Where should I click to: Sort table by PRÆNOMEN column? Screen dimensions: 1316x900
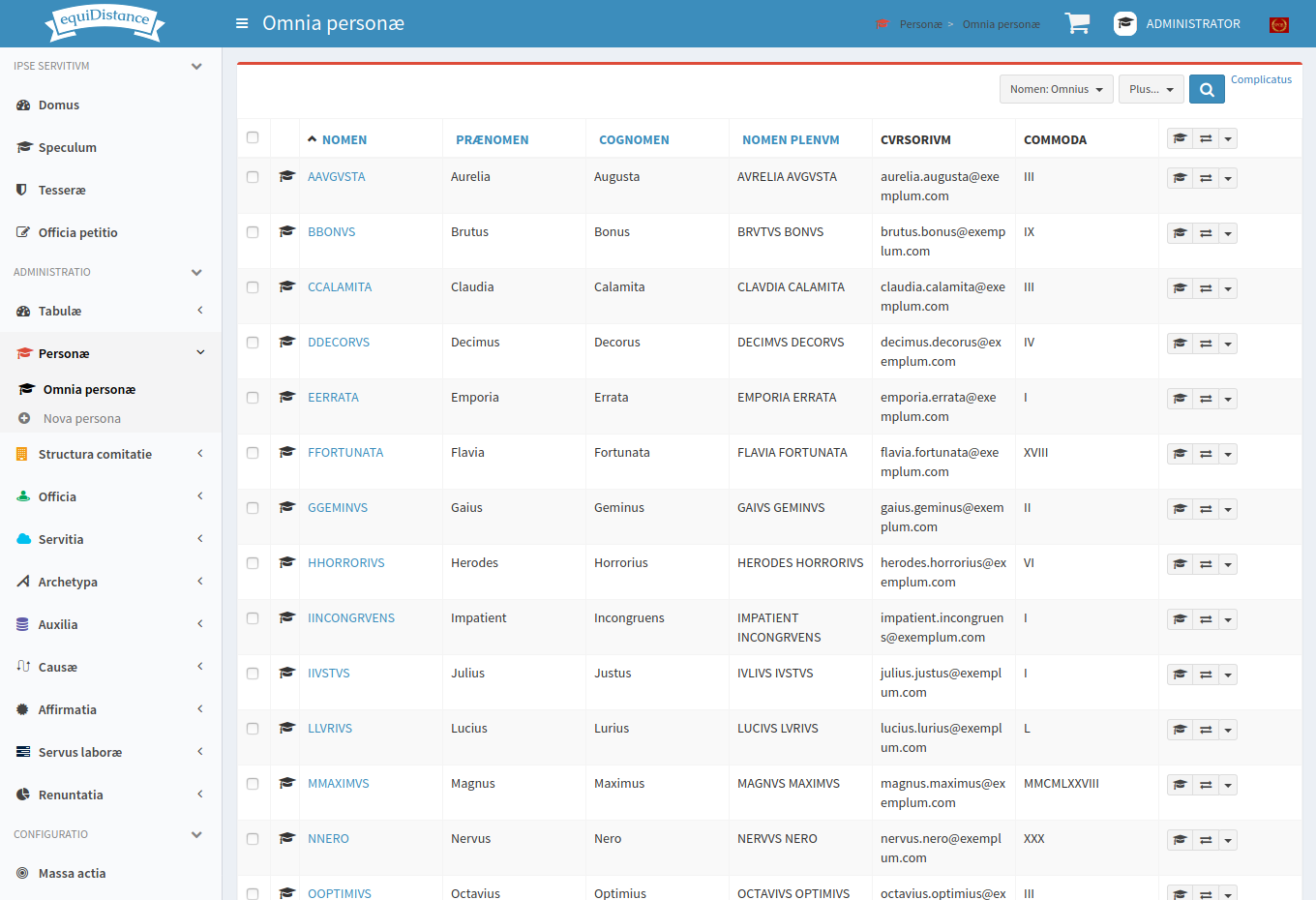pos(492,139)
